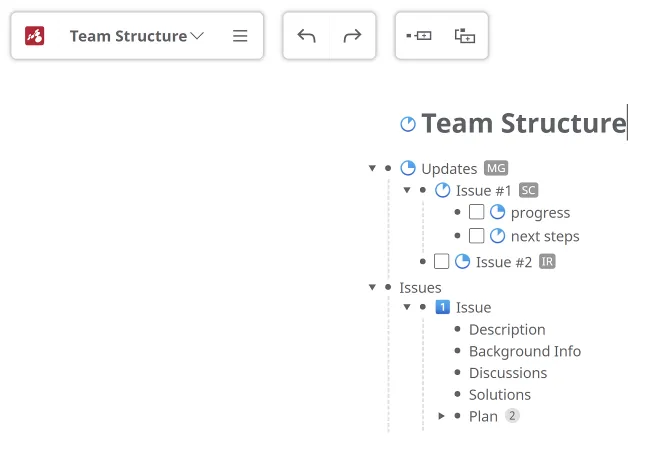Click progress pie icon next to title
The width and height of the screenshot is (650, 471).
point(408,124)
